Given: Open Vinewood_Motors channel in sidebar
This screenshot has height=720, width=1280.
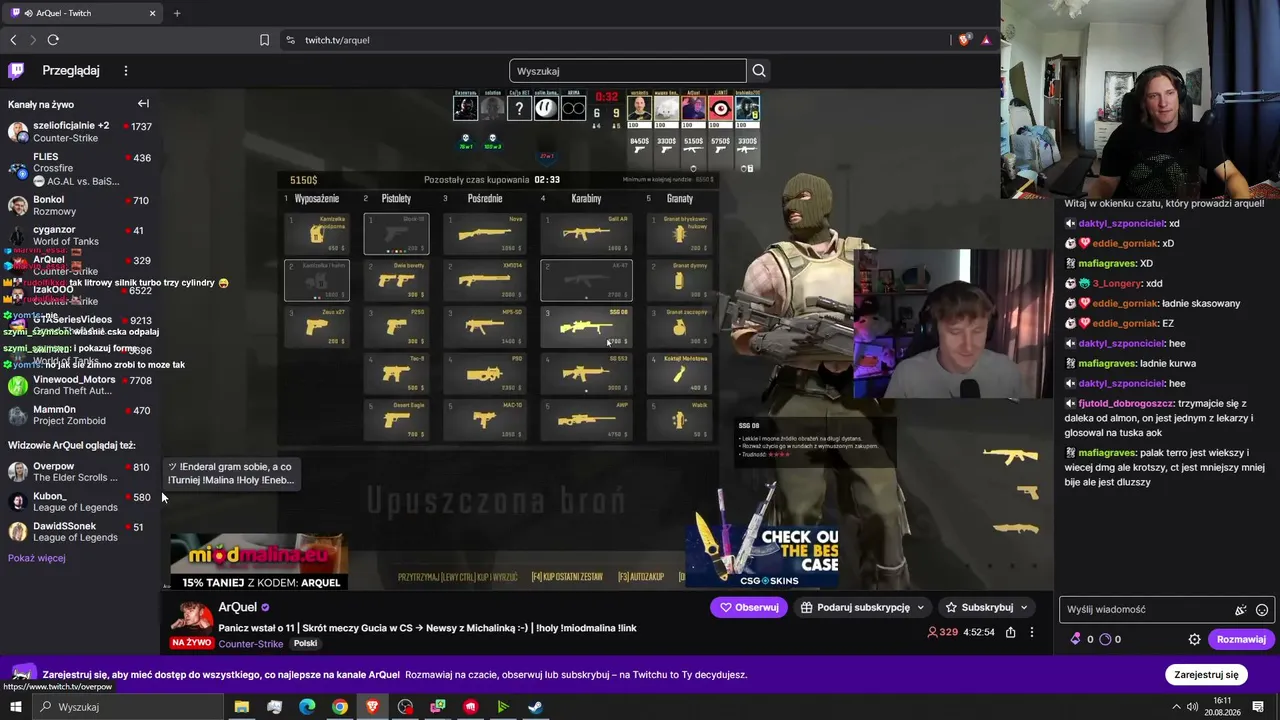Looking at the screenshot, I should [79, 385].
